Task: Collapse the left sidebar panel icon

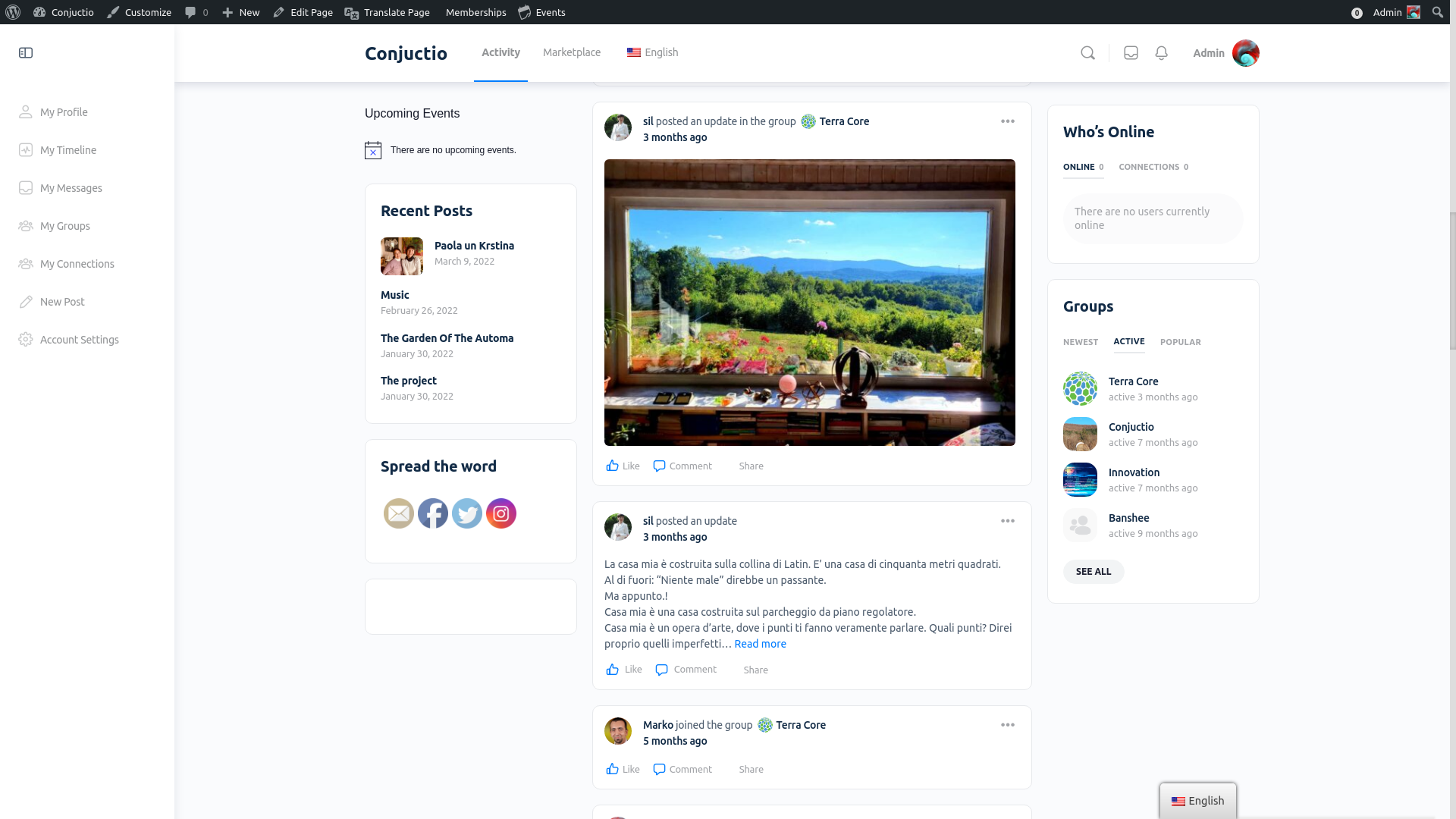Action: tap(26, 53)
